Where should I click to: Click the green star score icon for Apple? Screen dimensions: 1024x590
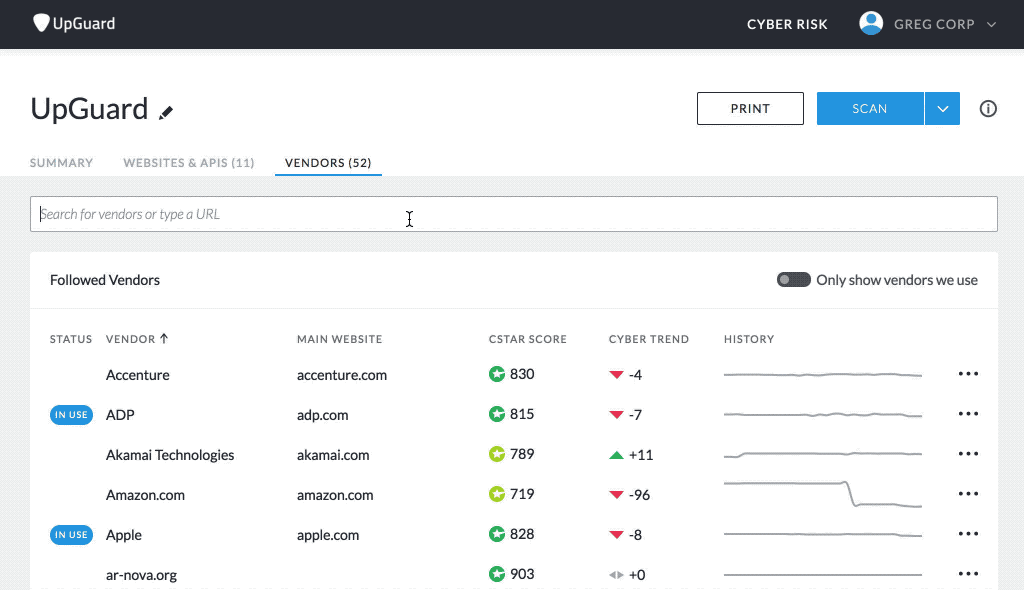coord(497,534)
